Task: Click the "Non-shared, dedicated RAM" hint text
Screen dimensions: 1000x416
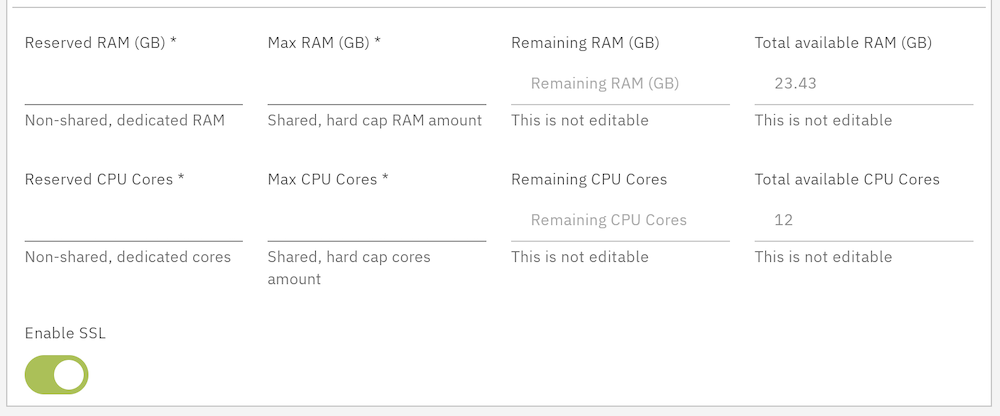Action: [125, 121]
